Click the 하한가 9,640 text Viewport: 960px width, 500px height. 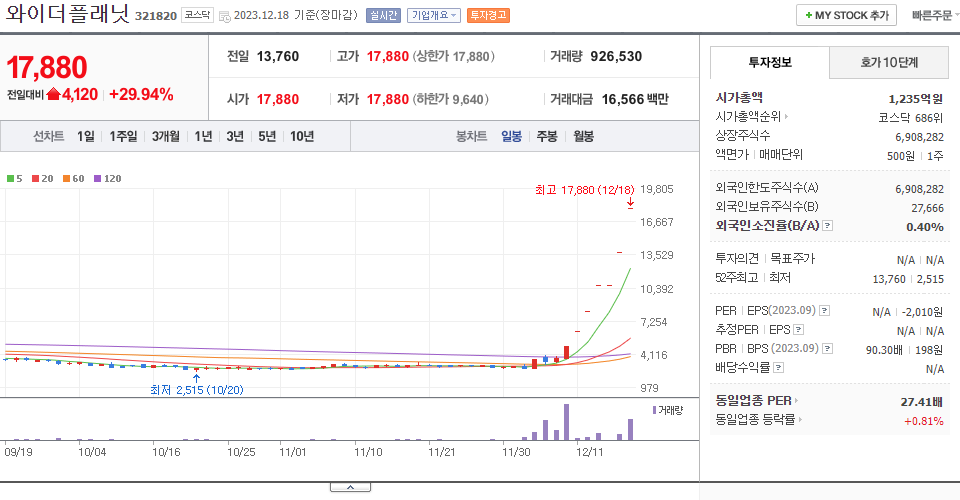(451, 99)
